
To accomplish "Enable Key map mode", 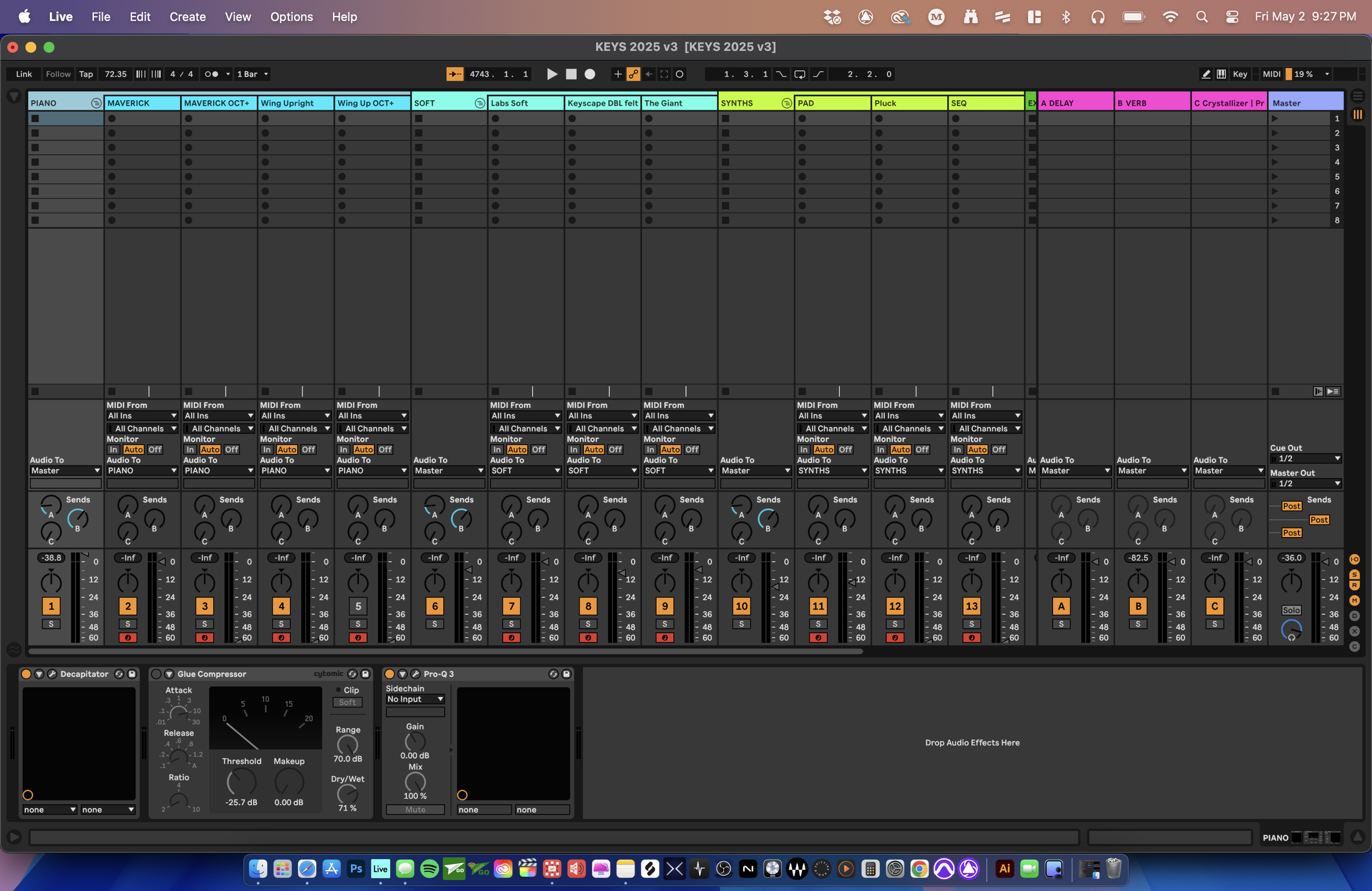I will pos(1240,74).
